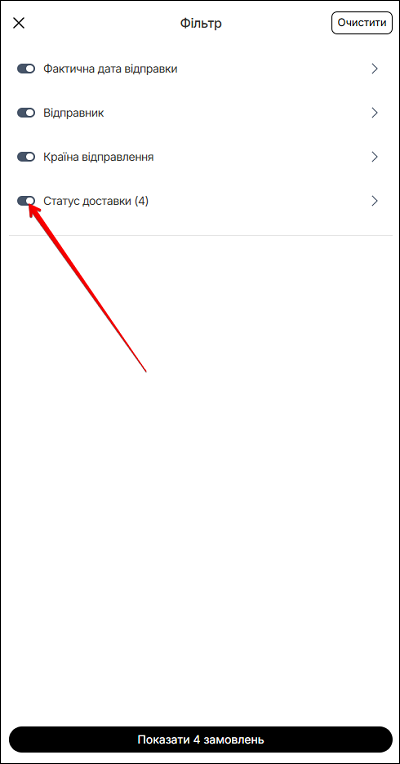Screen dimensions: 400x764
Task: Choose the Відправник filter label
Action: click(74, 113)
